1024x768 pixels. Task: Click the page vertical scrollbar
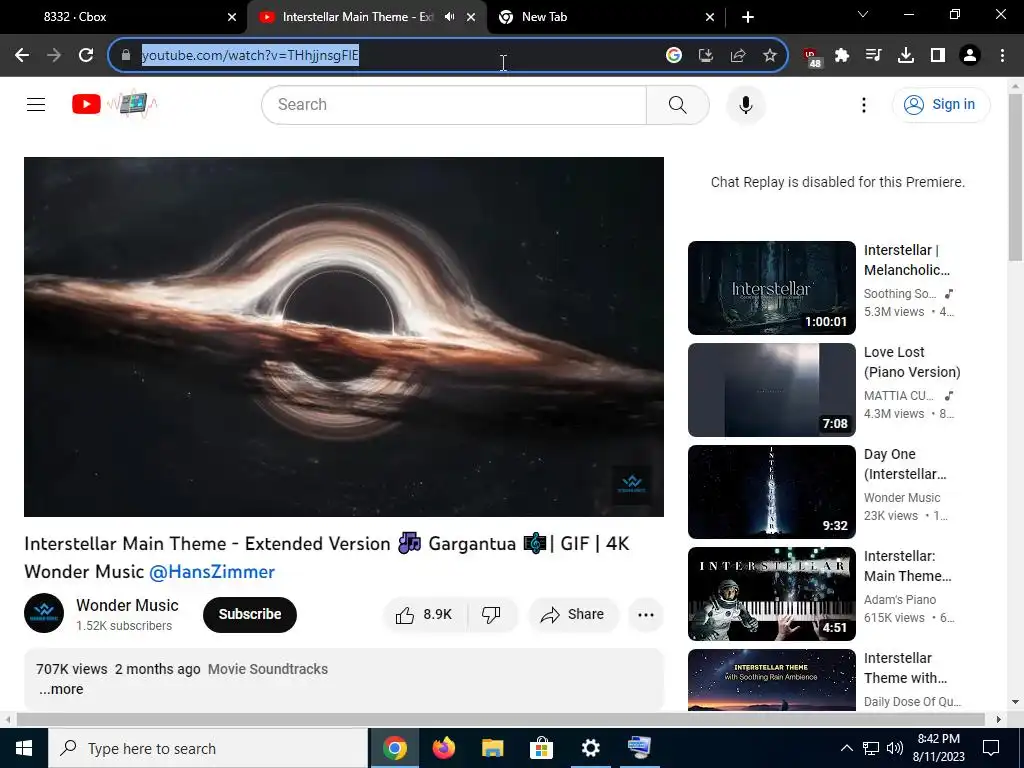pos(1015,176)
